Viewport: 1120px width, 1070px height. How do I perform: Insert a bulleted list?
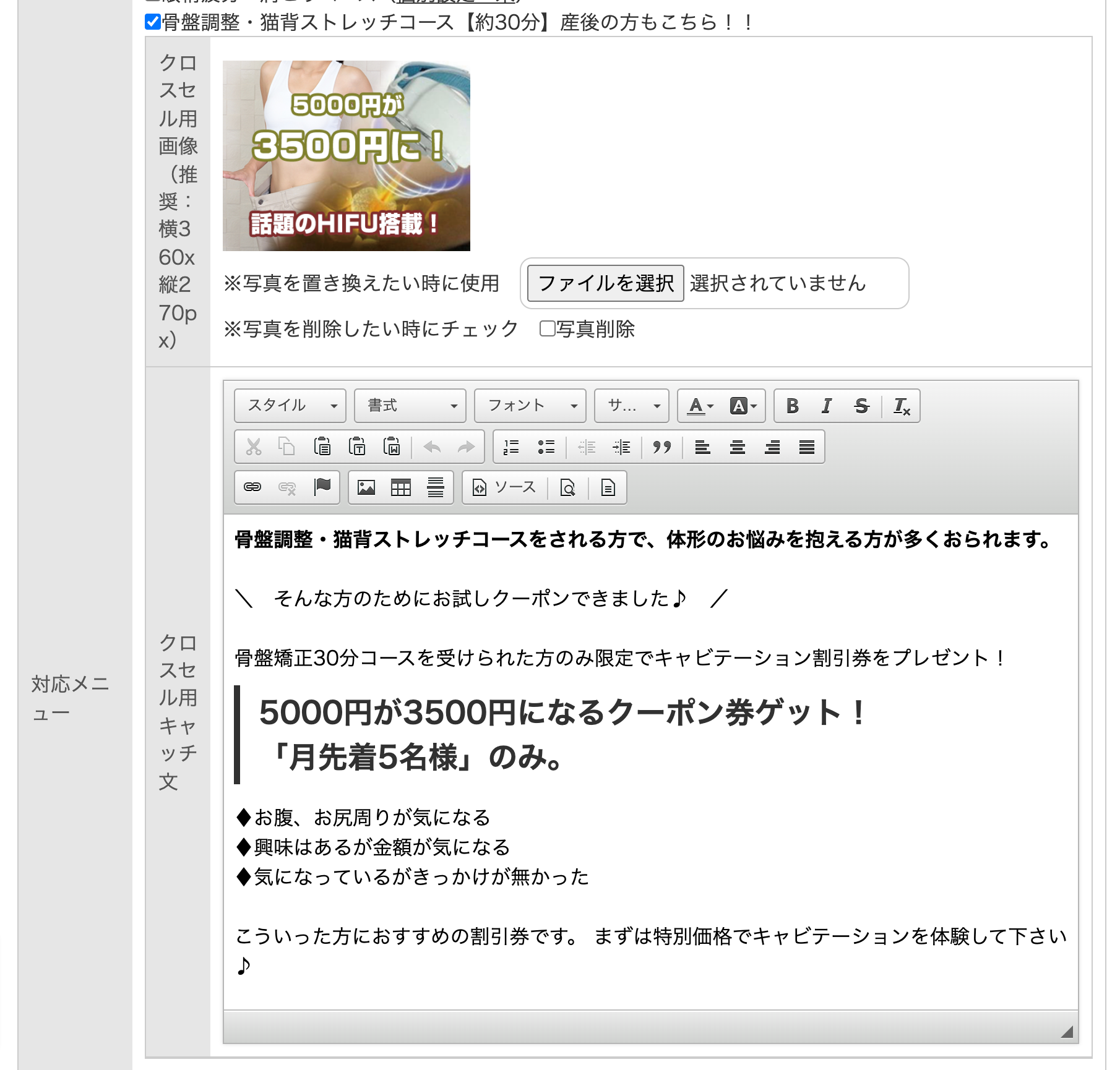click(x=546, y=447)
